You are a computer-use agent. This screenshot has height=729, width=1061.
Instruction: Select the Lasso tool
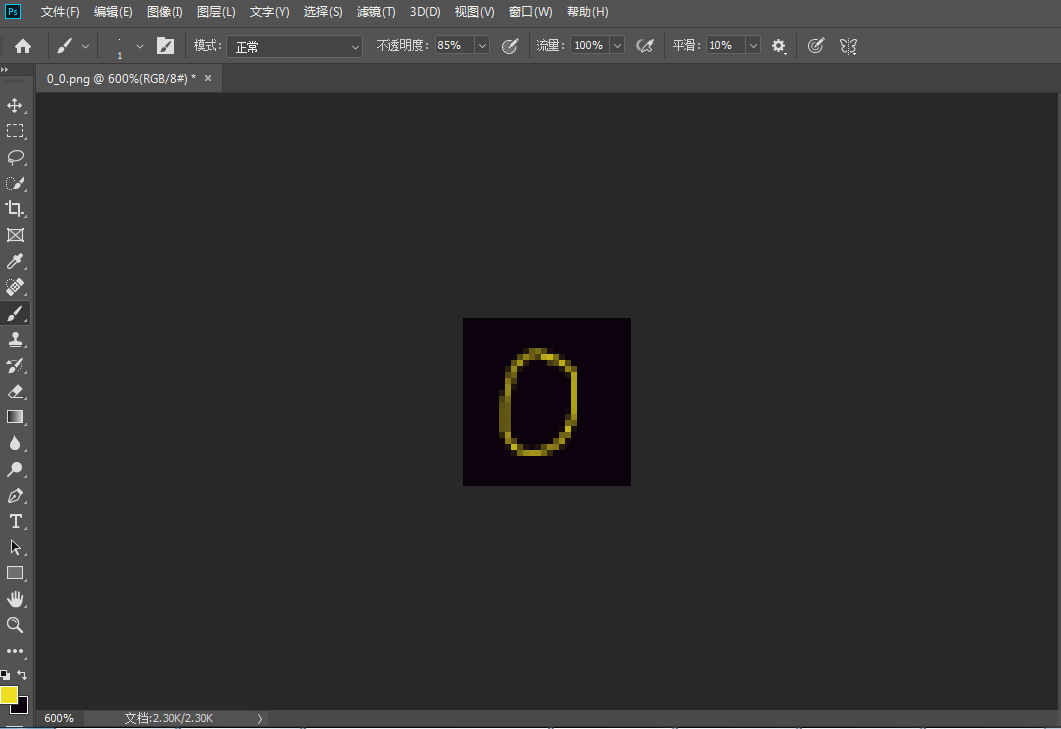pos(15,157)
